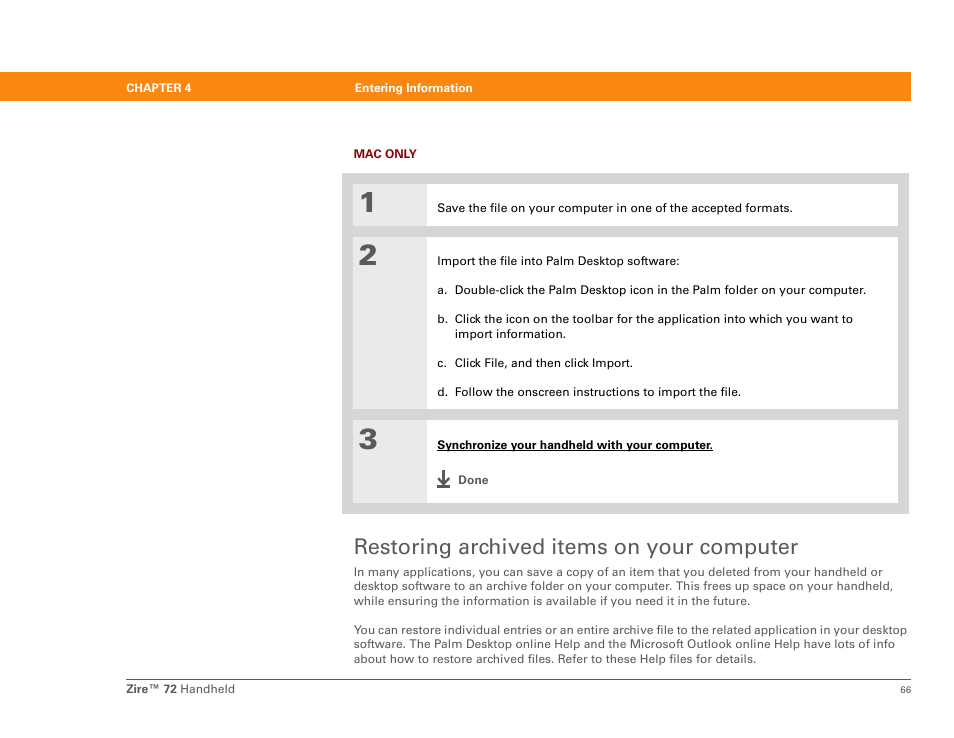
Task: Click step d 'Follow the onscreen instructions'
Action: (x=589, y=392)
